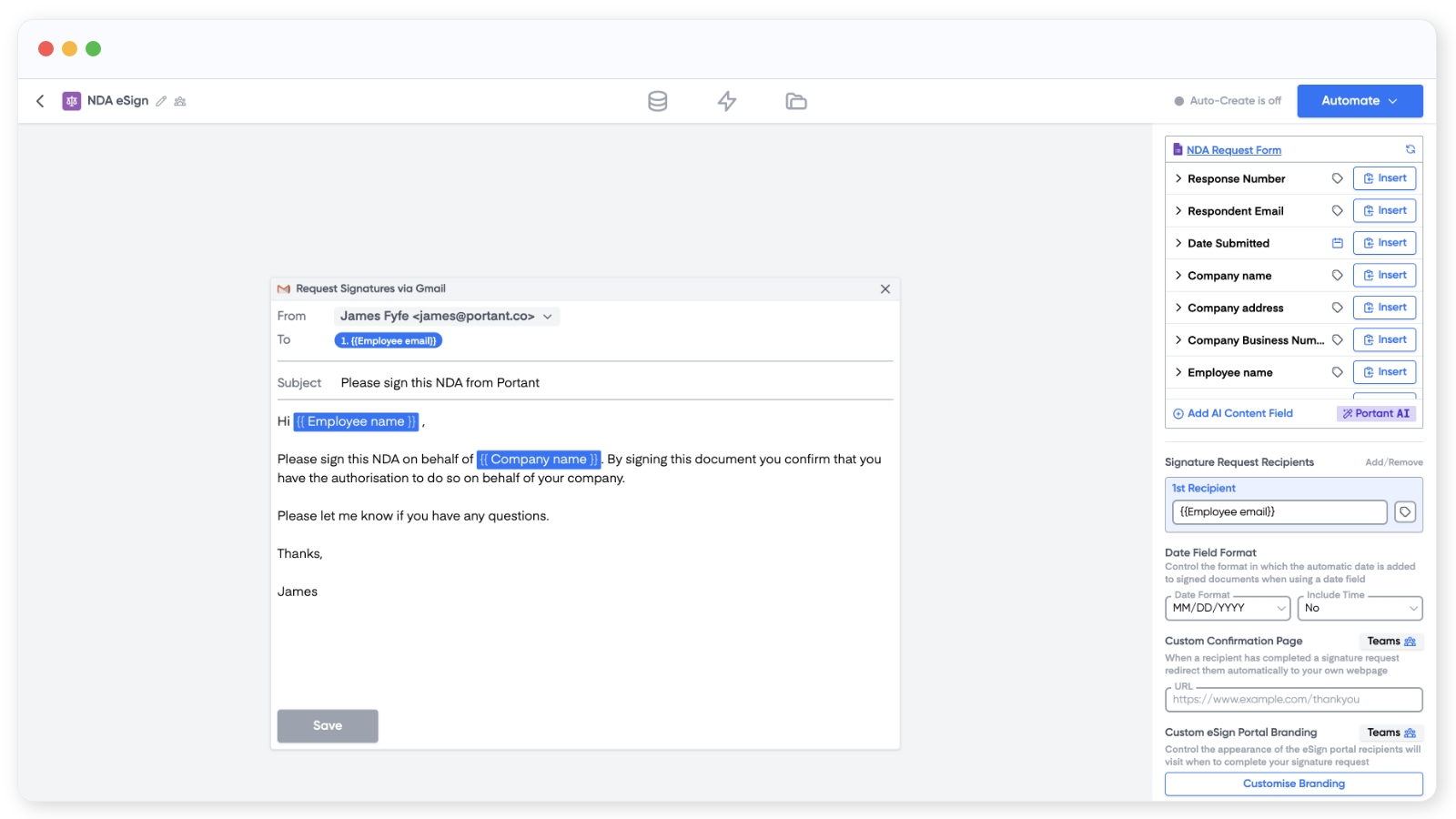This screenshot has width=1456, height=819.
Task: Click the Custom Confirmation Page URL field
Action: tap(1293, 700)
